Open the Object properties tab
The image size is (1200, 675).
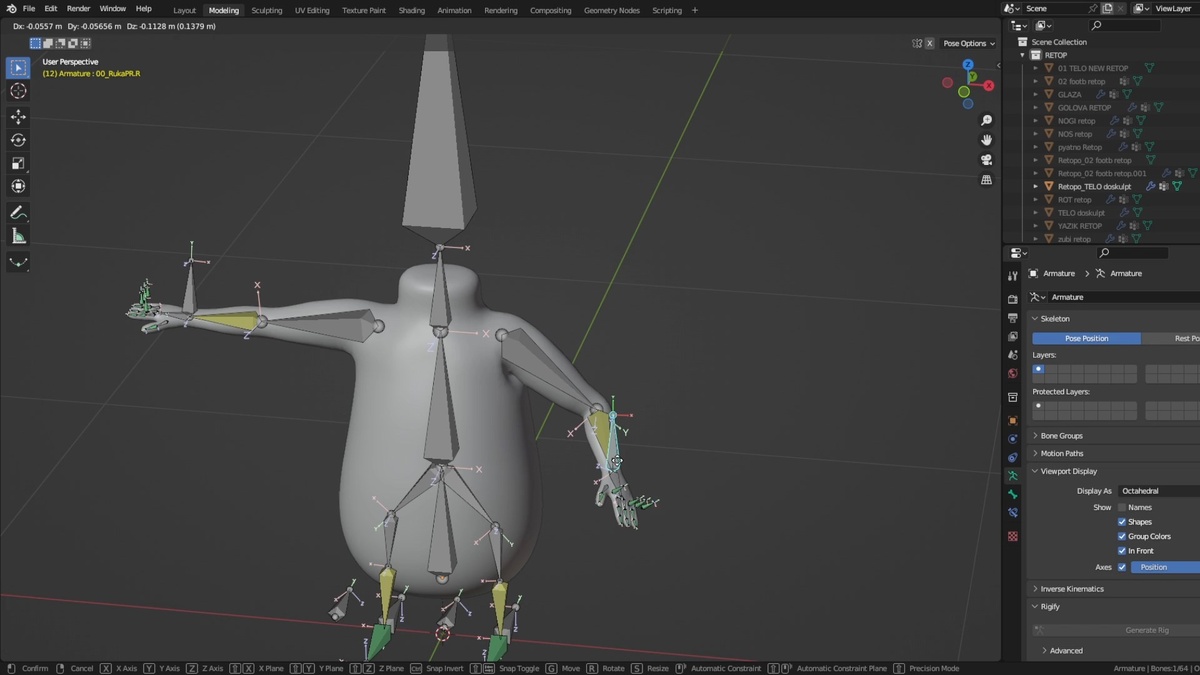pos(1013,420)
